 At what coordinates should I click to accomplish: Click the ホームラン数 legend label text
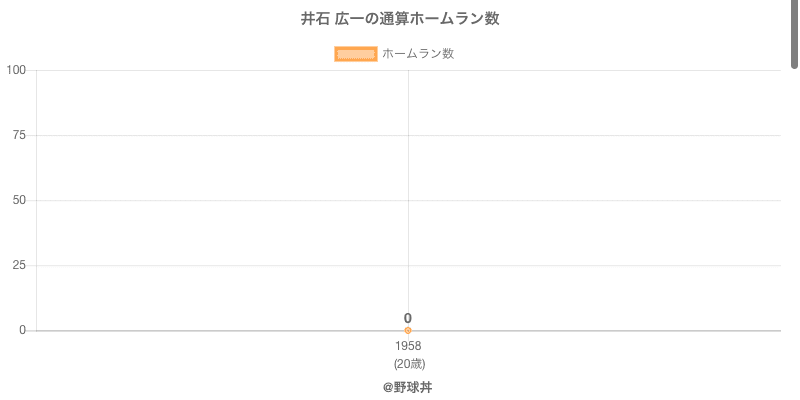pyautogui.click(x=418, y=54)
